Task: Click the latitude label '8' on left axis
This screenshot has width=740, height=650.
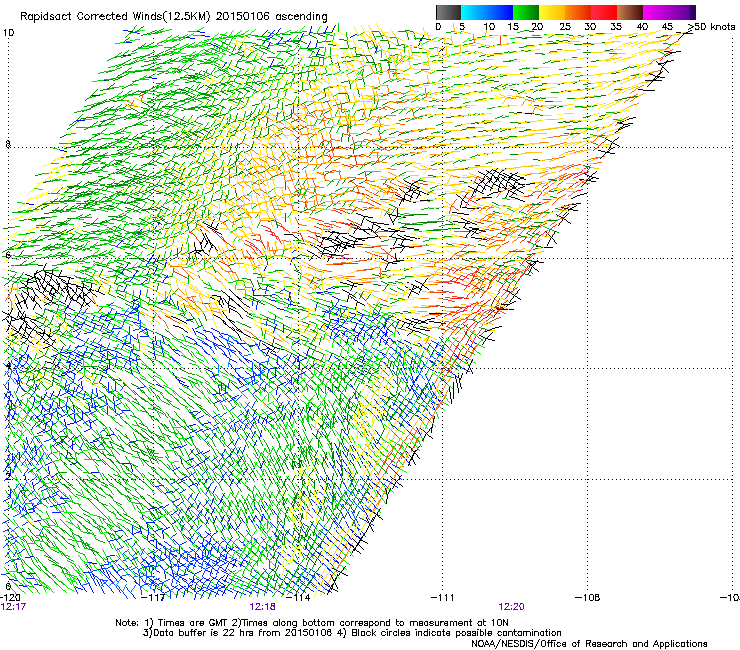Action: [8, 144]
